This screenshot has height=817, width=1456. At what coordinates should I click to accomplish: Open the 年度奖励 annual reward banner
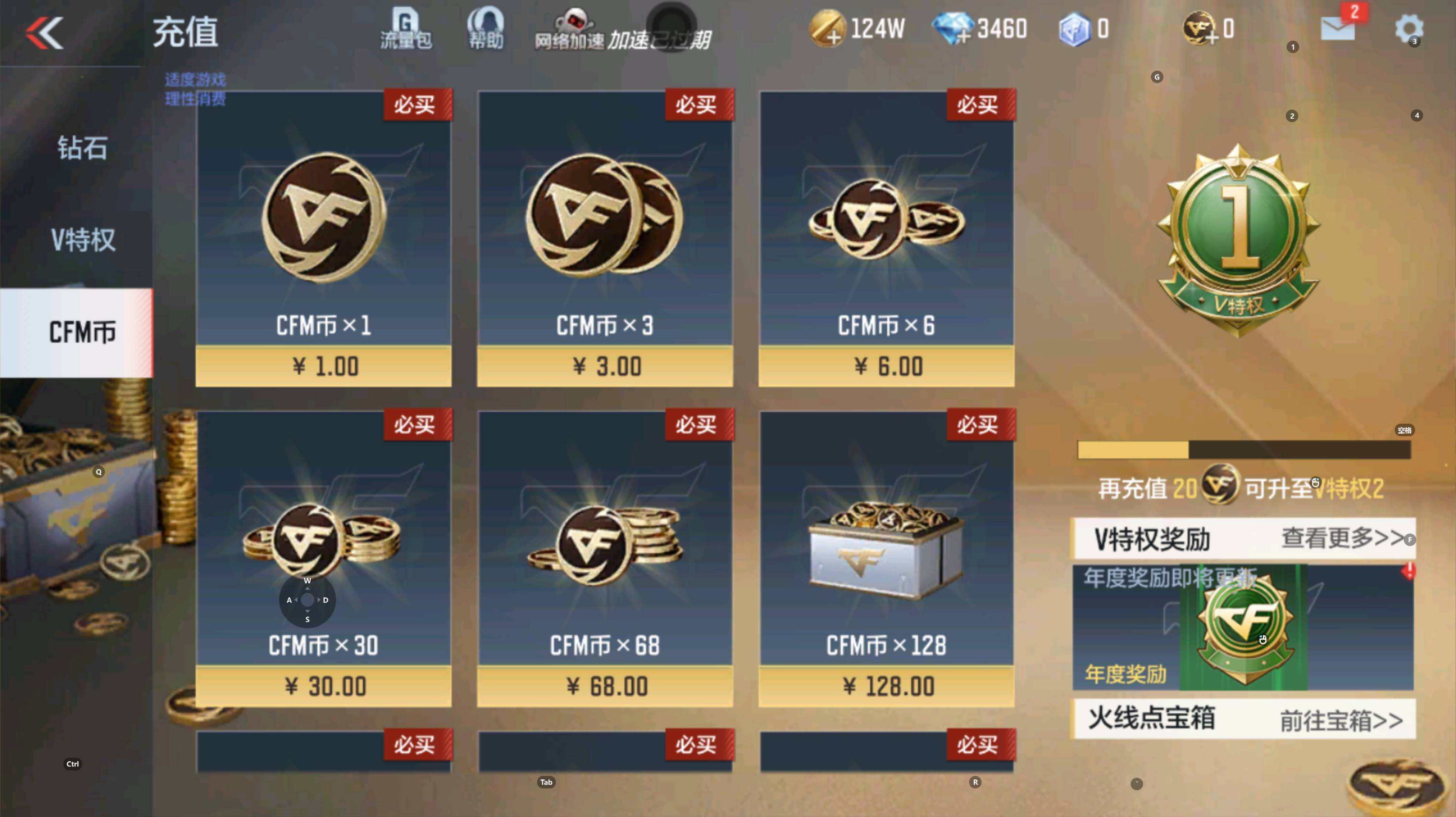tap(1243, 627)
